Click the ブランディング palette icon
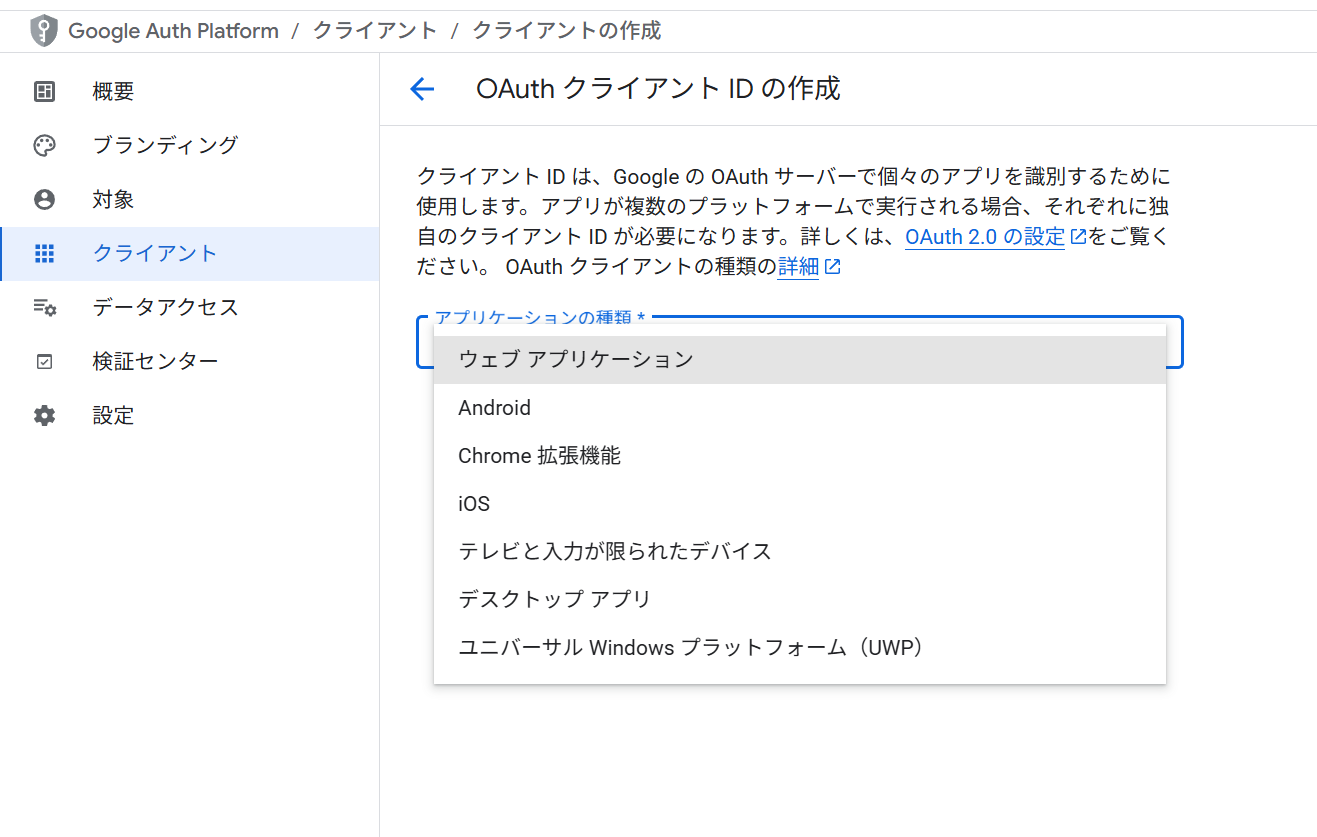Image resolution: width=1317 pixels, height=837 pixels. pos(44,146)
